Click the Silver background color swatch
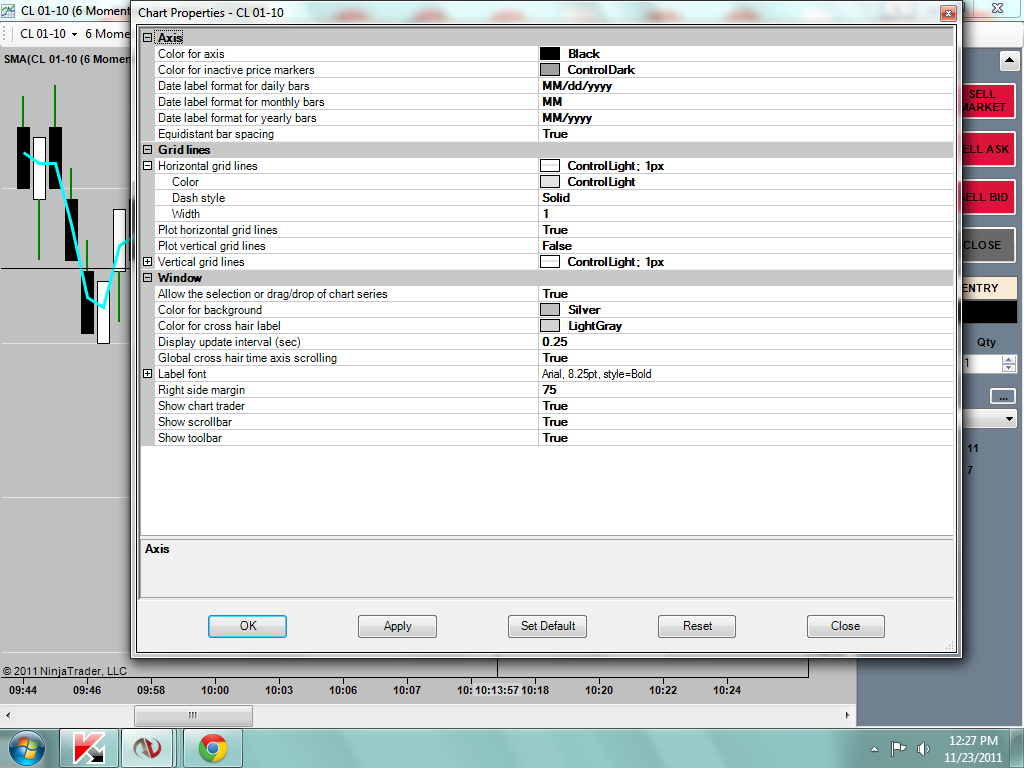 550,310
